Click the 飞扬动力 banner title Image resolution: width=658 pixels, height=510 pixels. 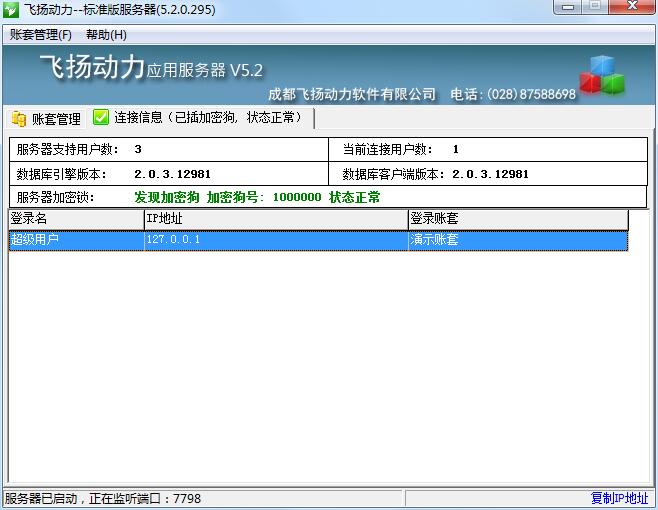[x=92, y=67]
